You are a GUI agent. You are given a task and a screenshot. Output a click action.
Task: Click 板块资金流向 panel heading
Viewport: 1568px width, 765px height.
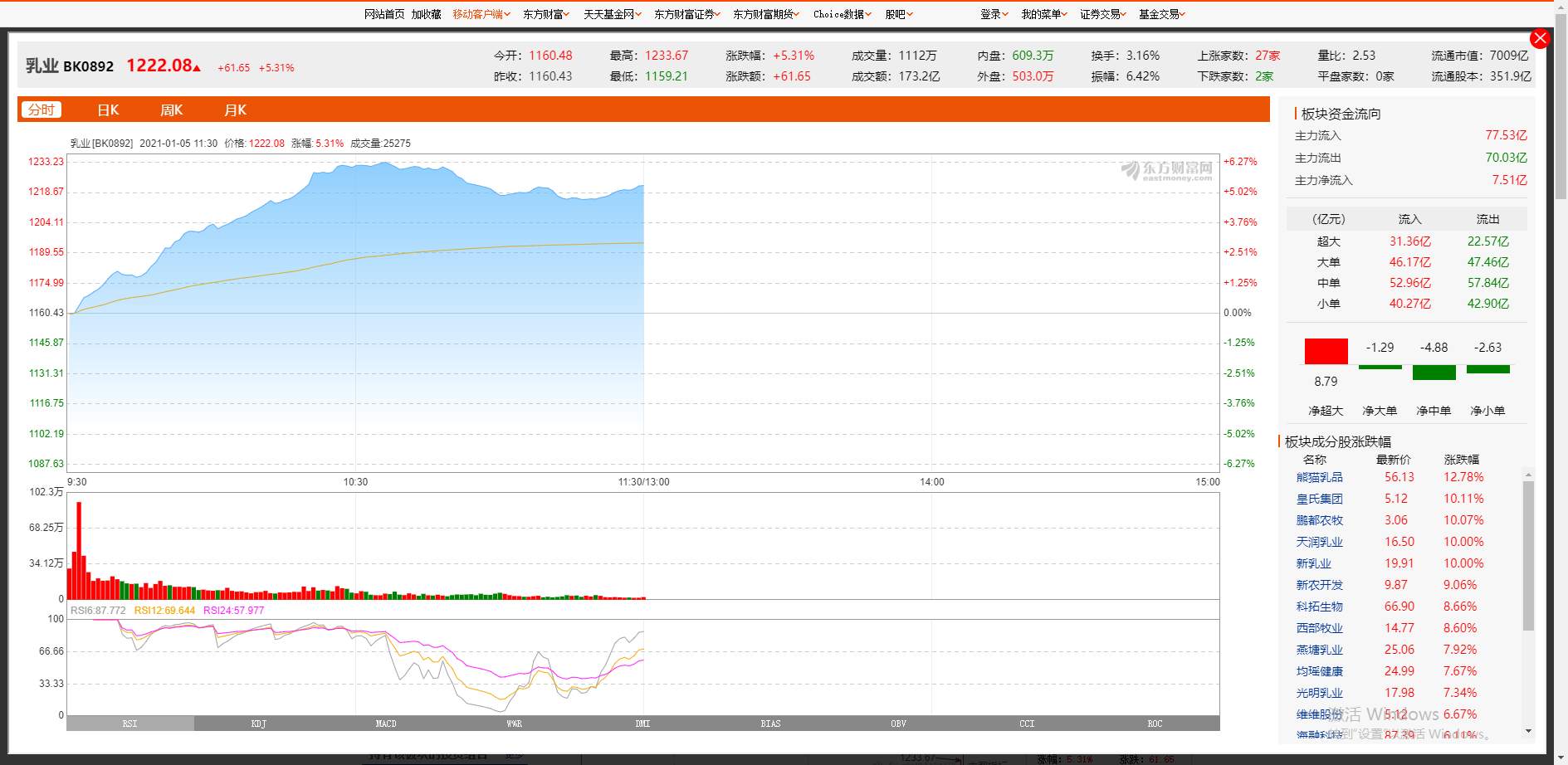(x=1341, y=114)
